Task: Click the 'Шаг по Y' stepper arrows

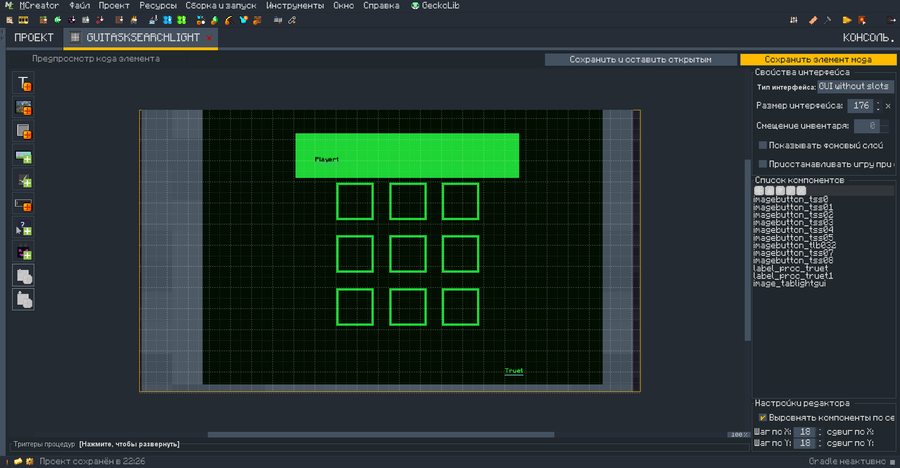Action: pyautogui.click(x=820, y=443)
